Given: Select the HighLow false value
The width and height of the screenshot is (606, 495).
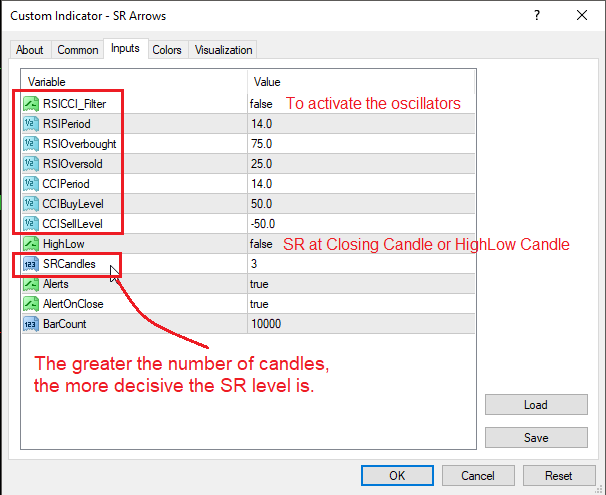Looking at the screenshot, I should click(261, 244).
